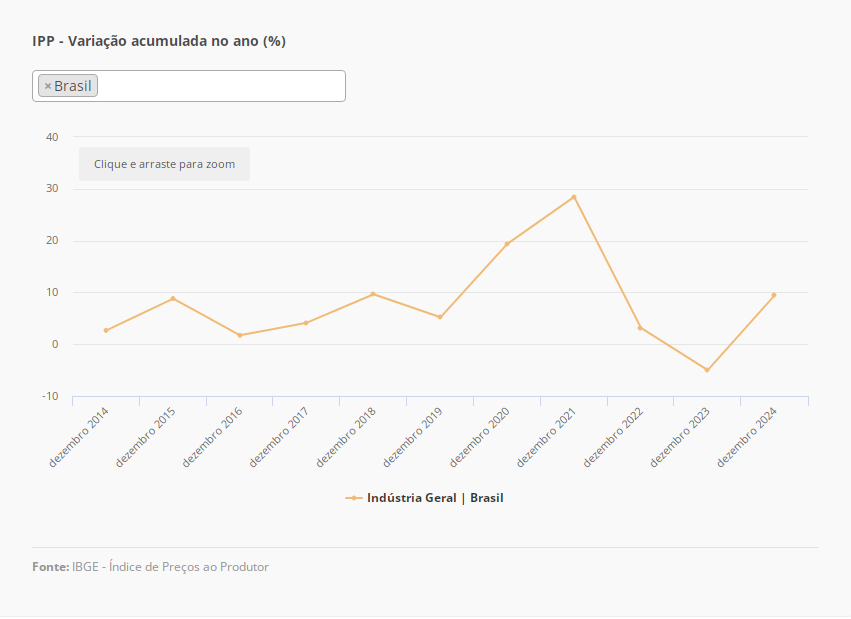This screenshot has width=851, height=619.
Task: Click the lowest data point at dezembro 2023
Action: point(707,370)
